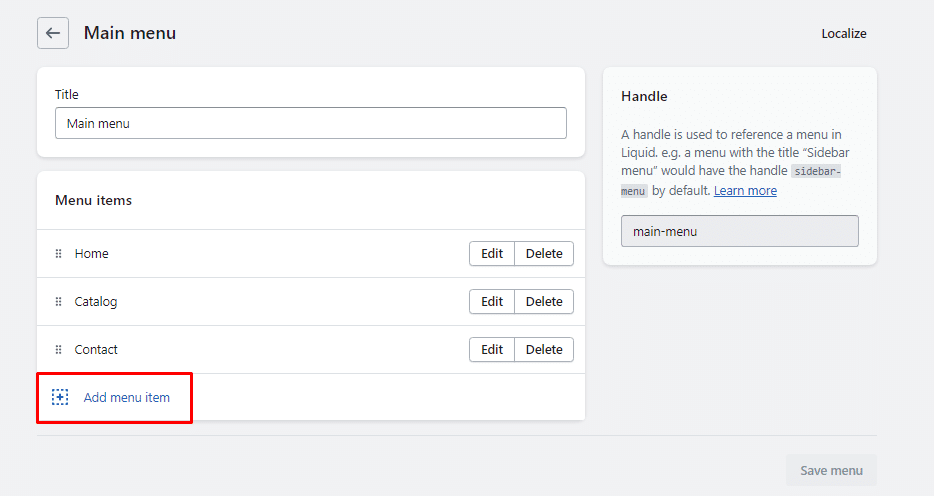The height and width of the screenshot is (496, 934).
Task: Click the Add menu item link text
Action: pyautogui.click(x=127, y=398)
